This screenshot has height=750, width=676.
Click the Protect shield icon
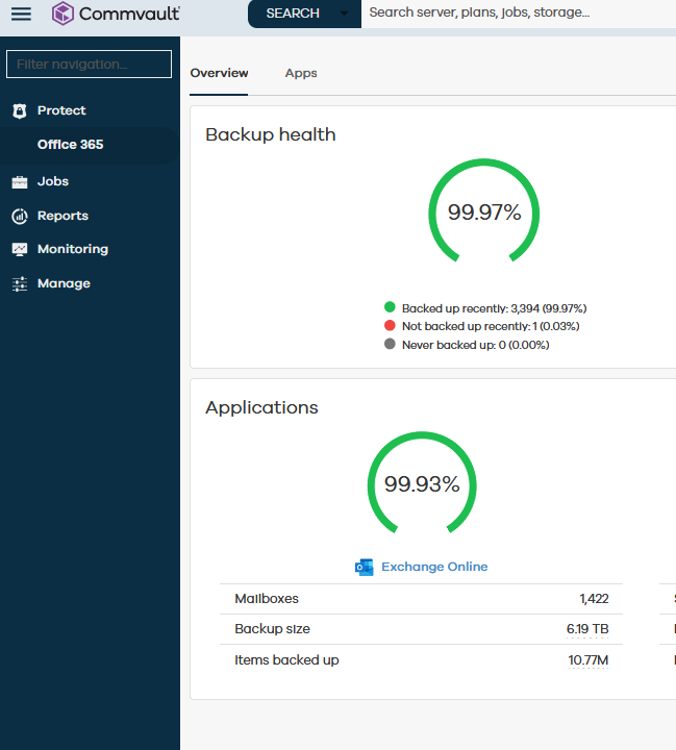pyautogui.click(x=20, y=111)
